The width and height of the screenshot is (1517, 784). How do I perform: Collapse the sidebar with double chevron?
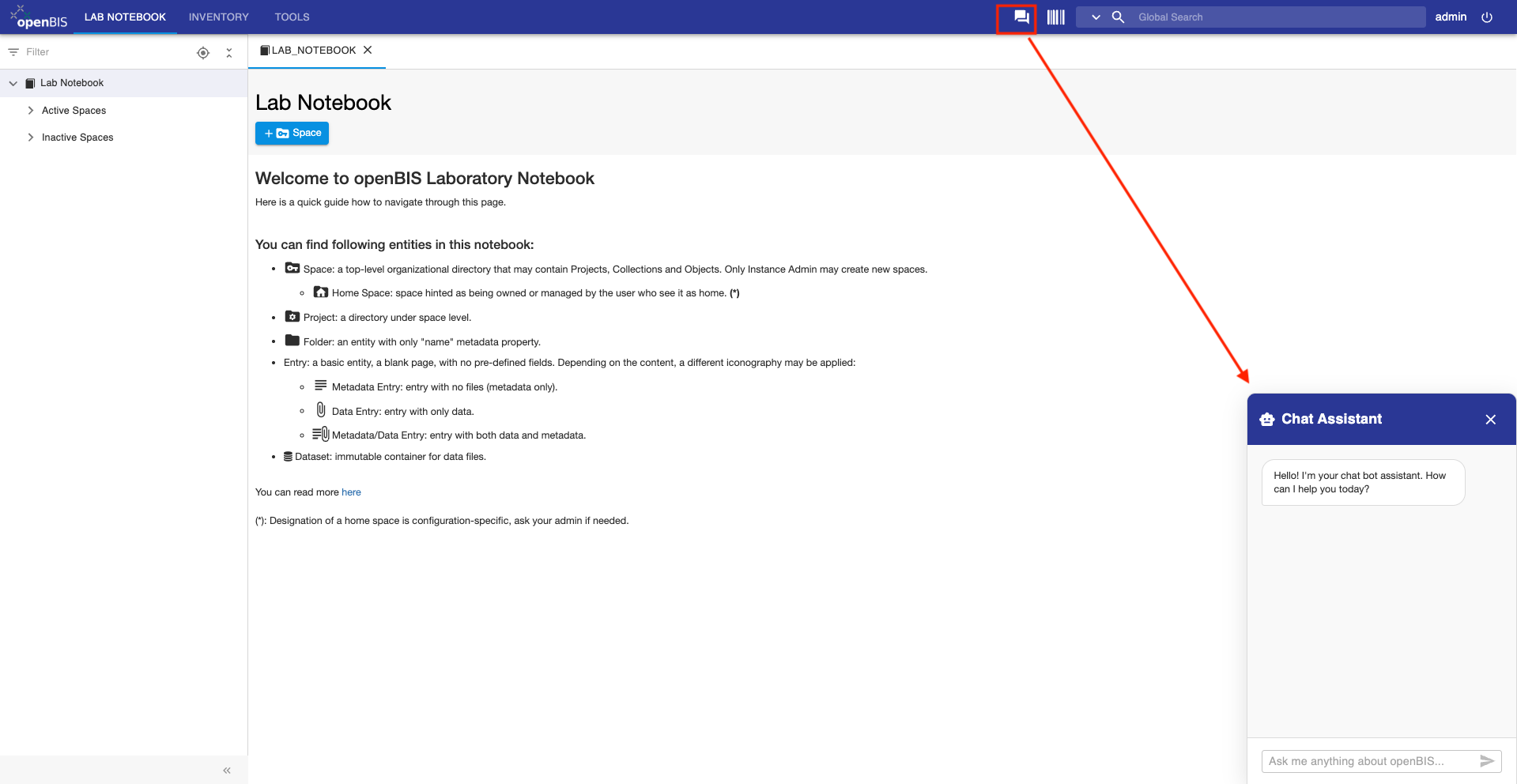pyautogui.click(x=227, y=771)
